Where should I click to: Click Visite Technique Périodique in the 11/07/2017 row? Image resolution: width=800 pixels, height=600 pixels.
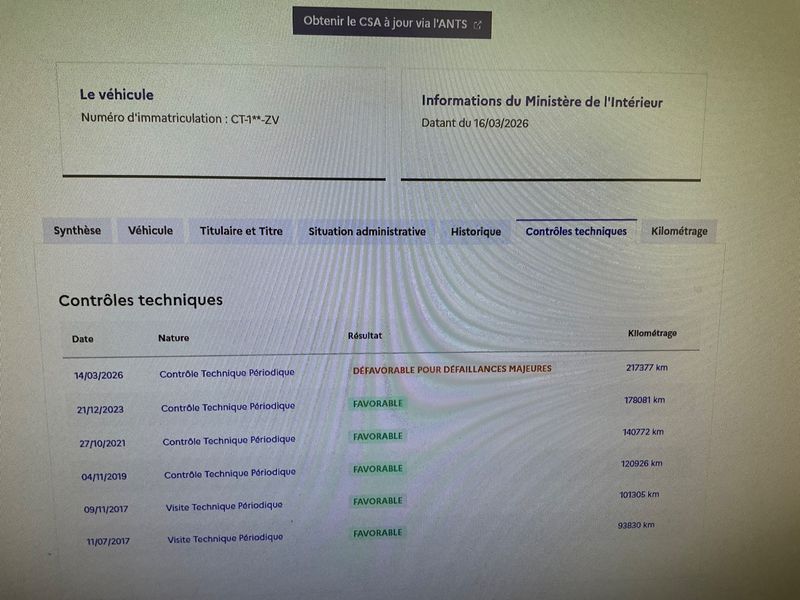click(226, 538)
